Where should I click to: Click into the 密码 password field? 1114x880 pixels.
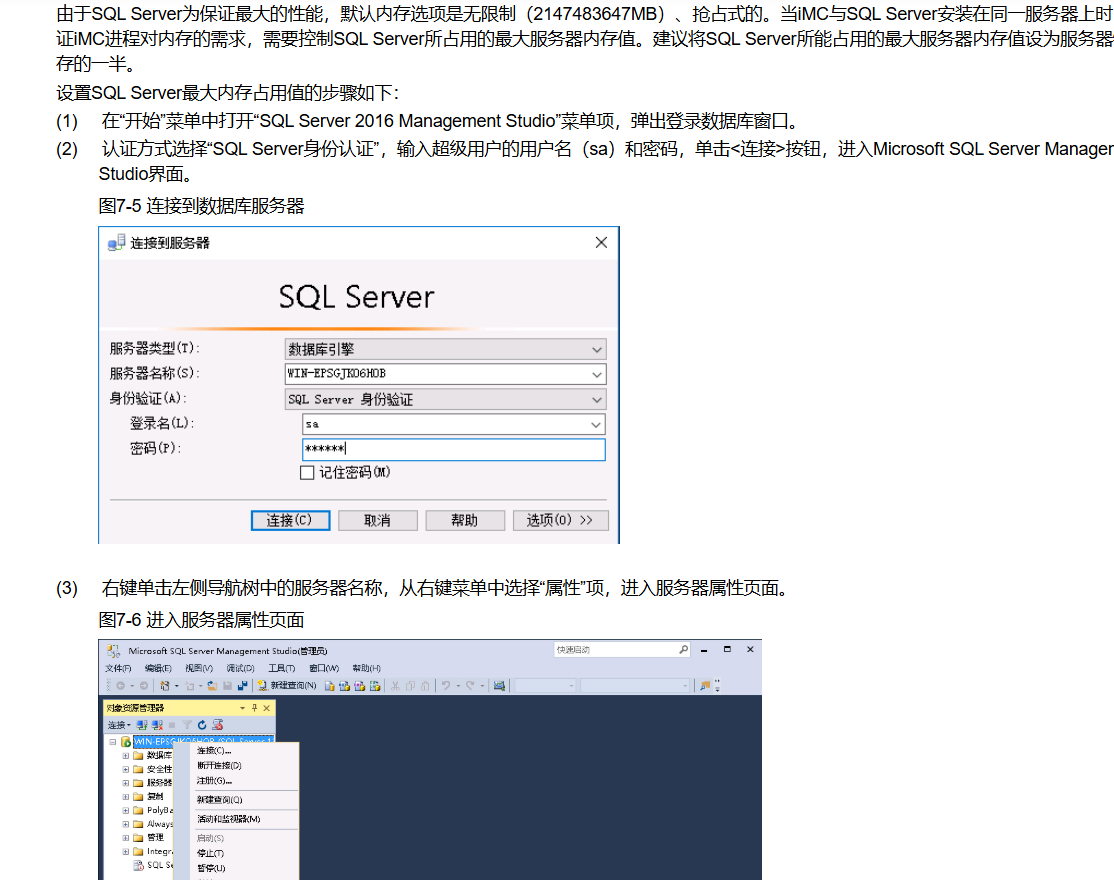click(453, 450)
